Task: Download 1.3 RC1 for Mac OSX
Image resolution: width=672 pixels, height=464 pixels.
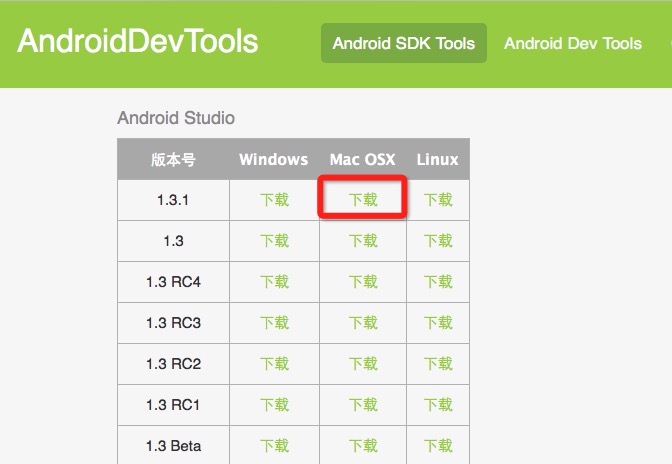Action: pyautogui.click(x=363, y=405)
